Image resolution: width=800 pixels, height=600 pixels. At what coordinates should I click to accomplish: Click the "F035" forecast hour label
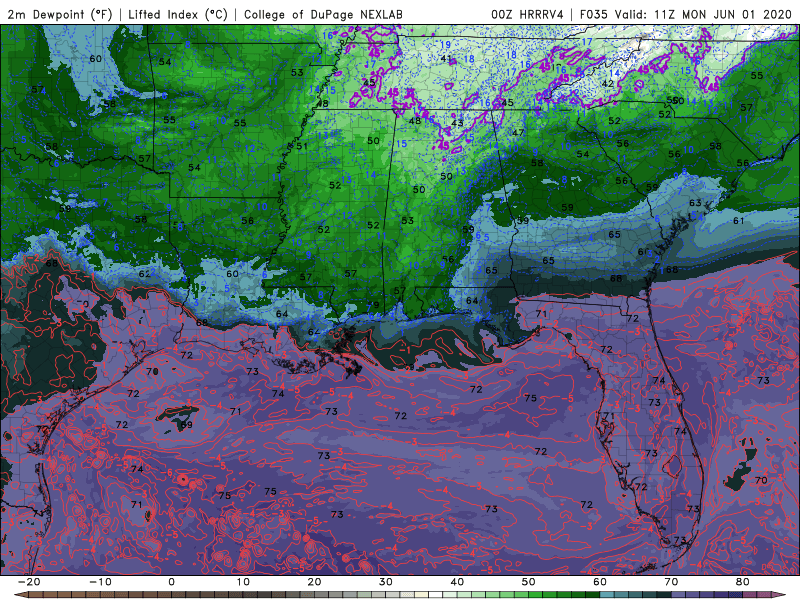pos(593,14)
